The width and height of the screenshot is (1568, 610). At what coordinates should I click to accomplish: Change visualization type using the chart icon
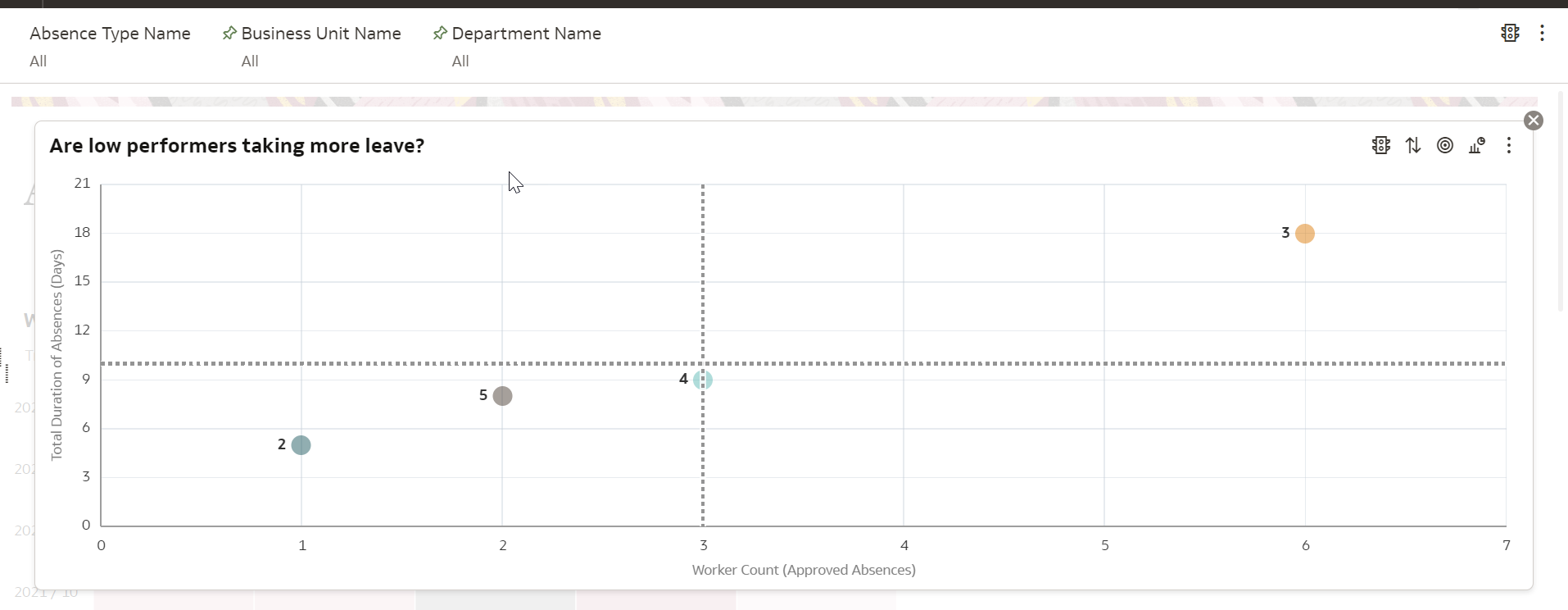pyautogui.click(x=1477, y=146)
